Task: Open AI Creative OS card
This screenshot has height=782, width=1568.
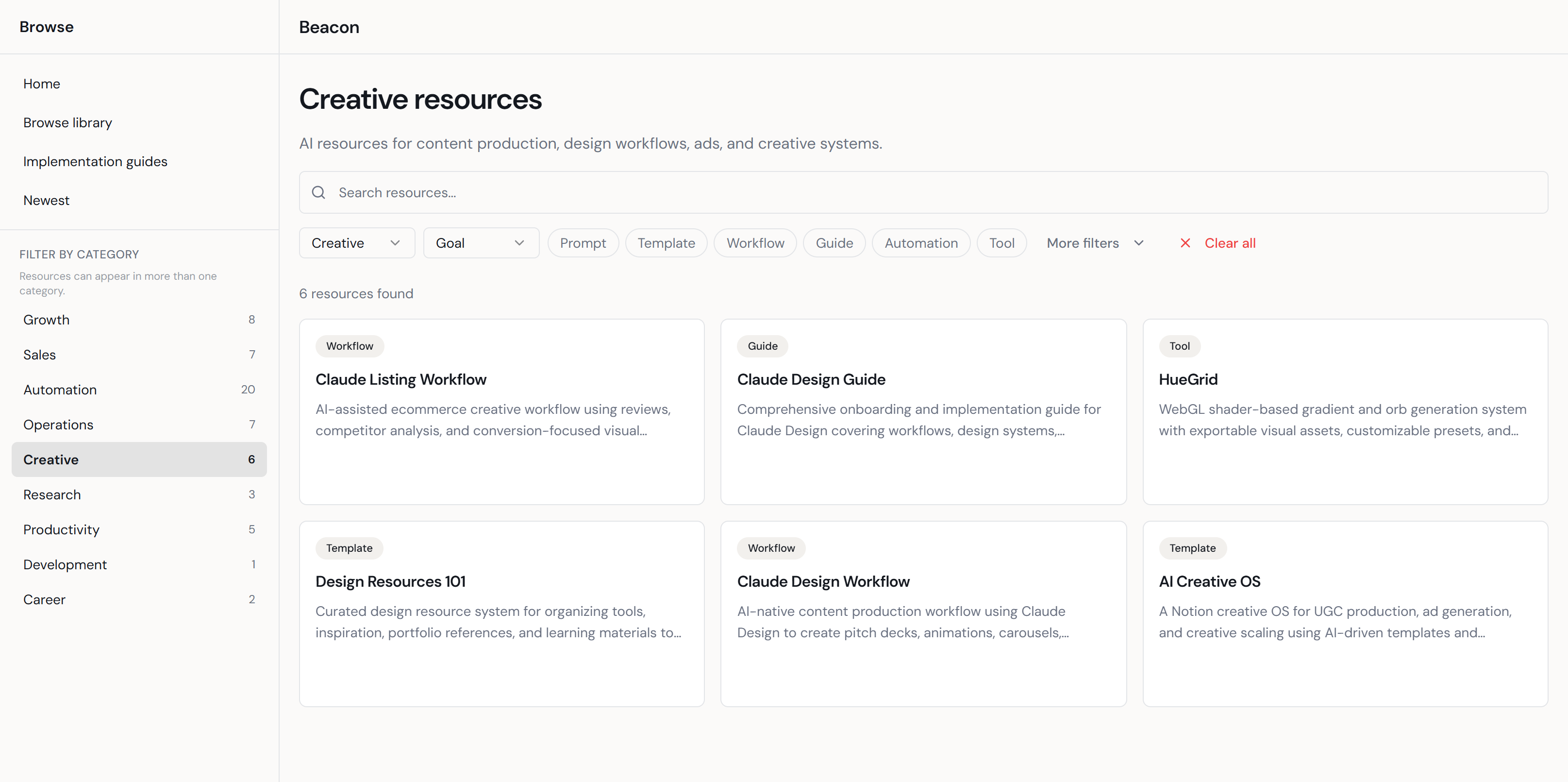Action: point(1345,614)
